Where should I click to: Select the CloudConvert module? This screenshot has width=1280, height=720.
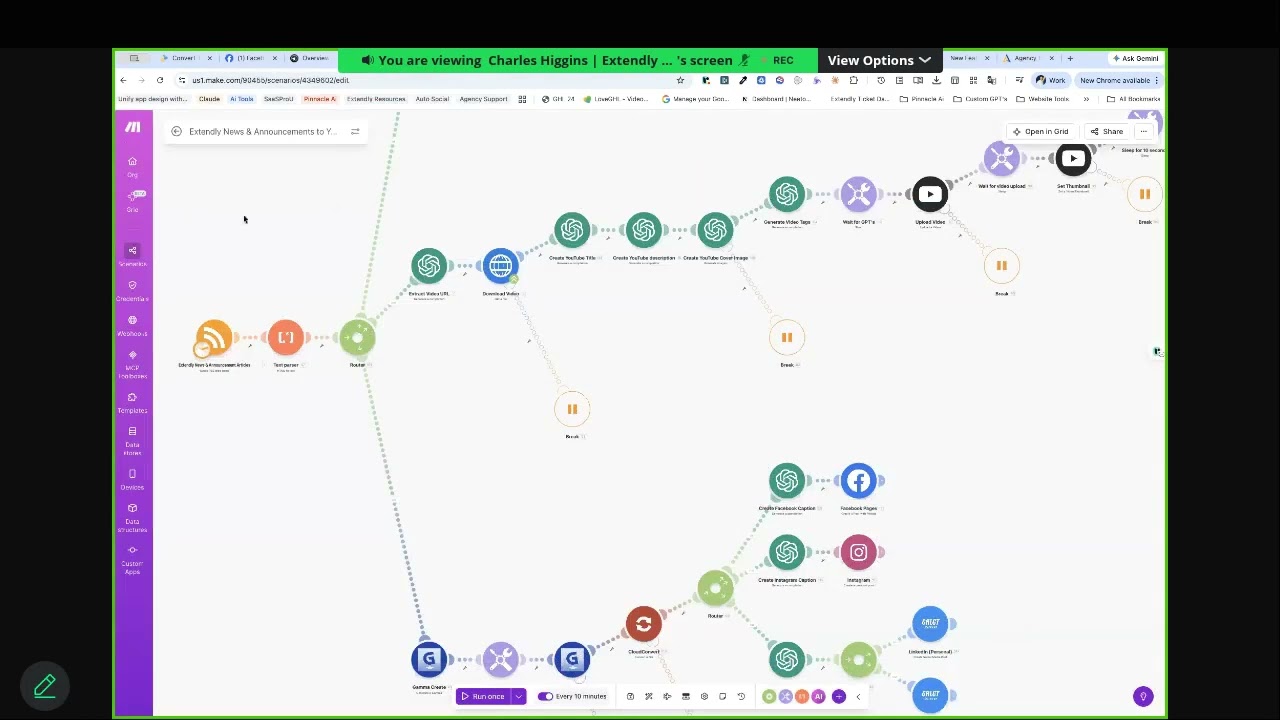[643, 623]
